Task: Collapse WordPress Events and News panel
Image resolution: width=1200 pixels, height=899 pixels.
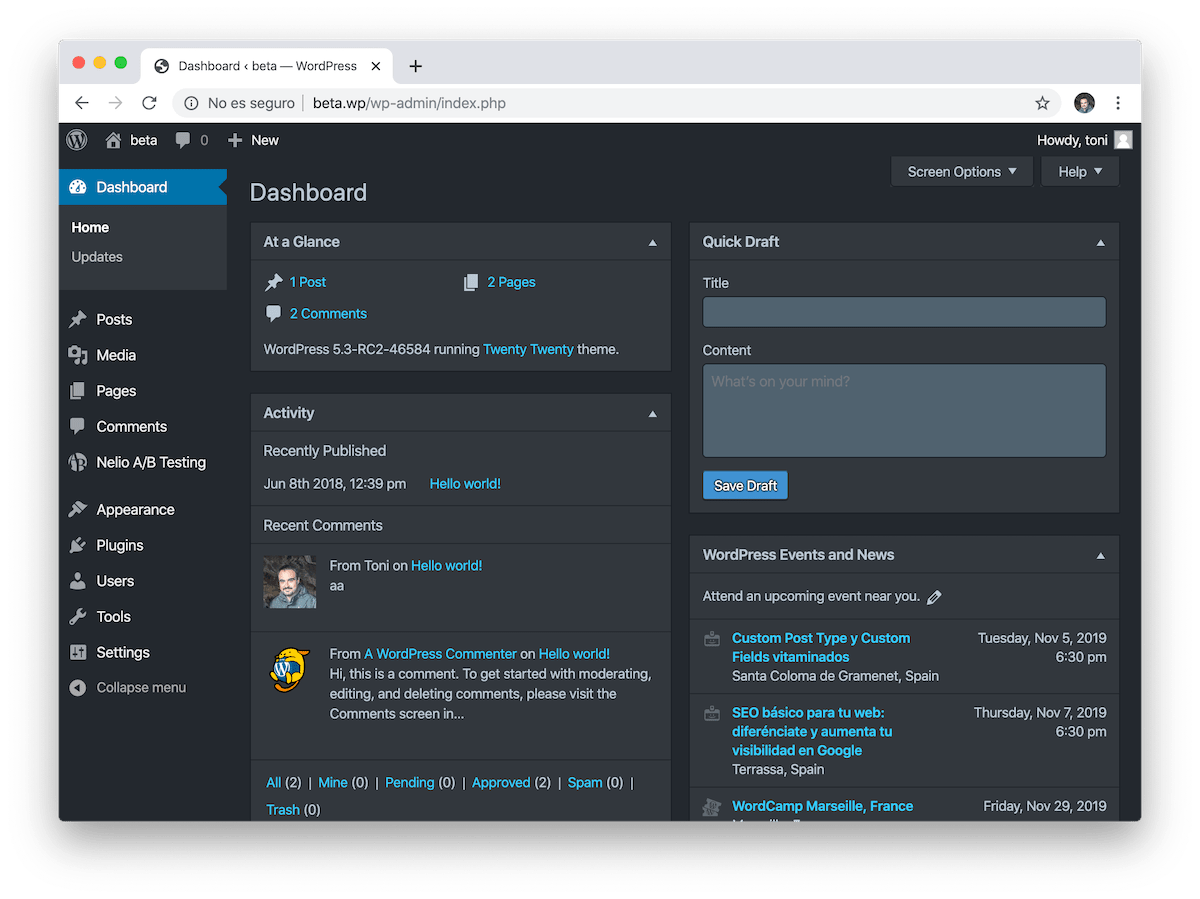Action: pyautogui.click(x=1101, y=555)
